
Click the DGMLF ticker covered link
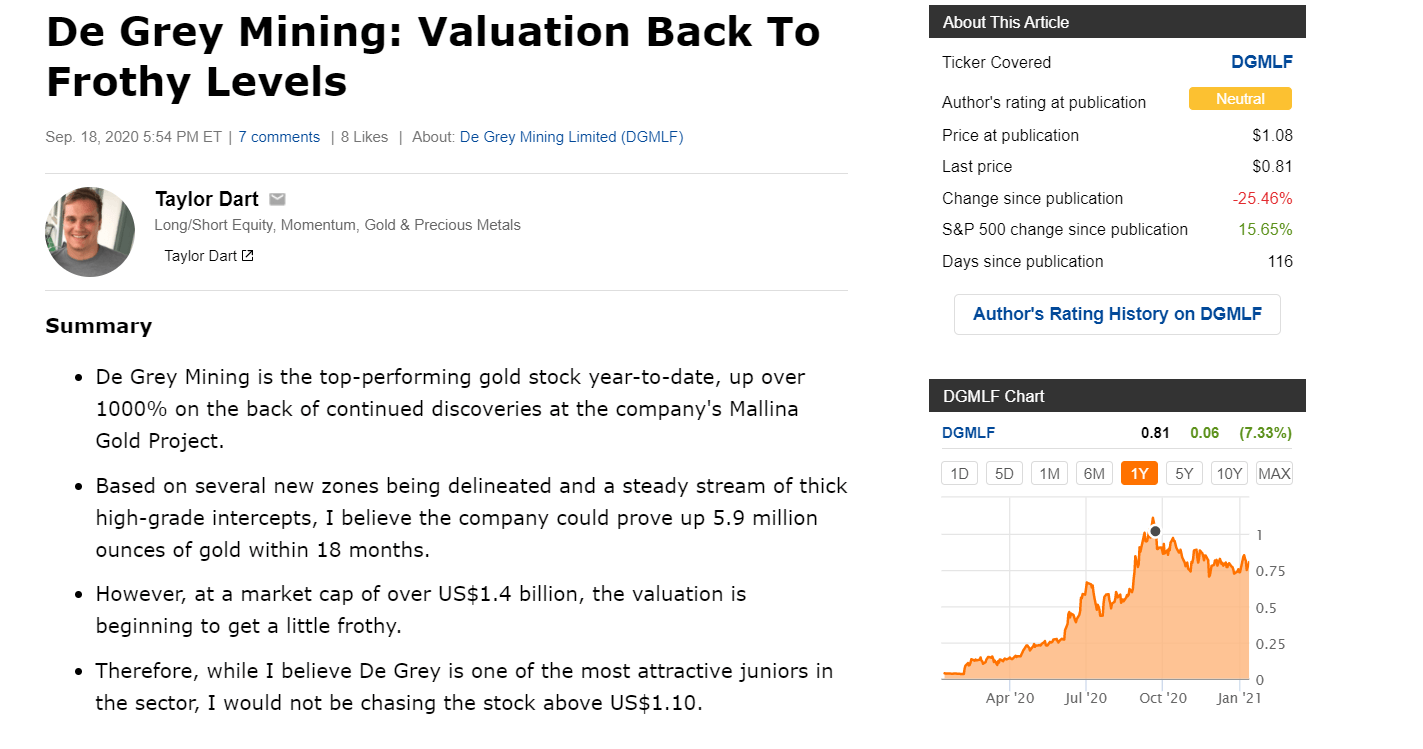[x=1261, y=62]
